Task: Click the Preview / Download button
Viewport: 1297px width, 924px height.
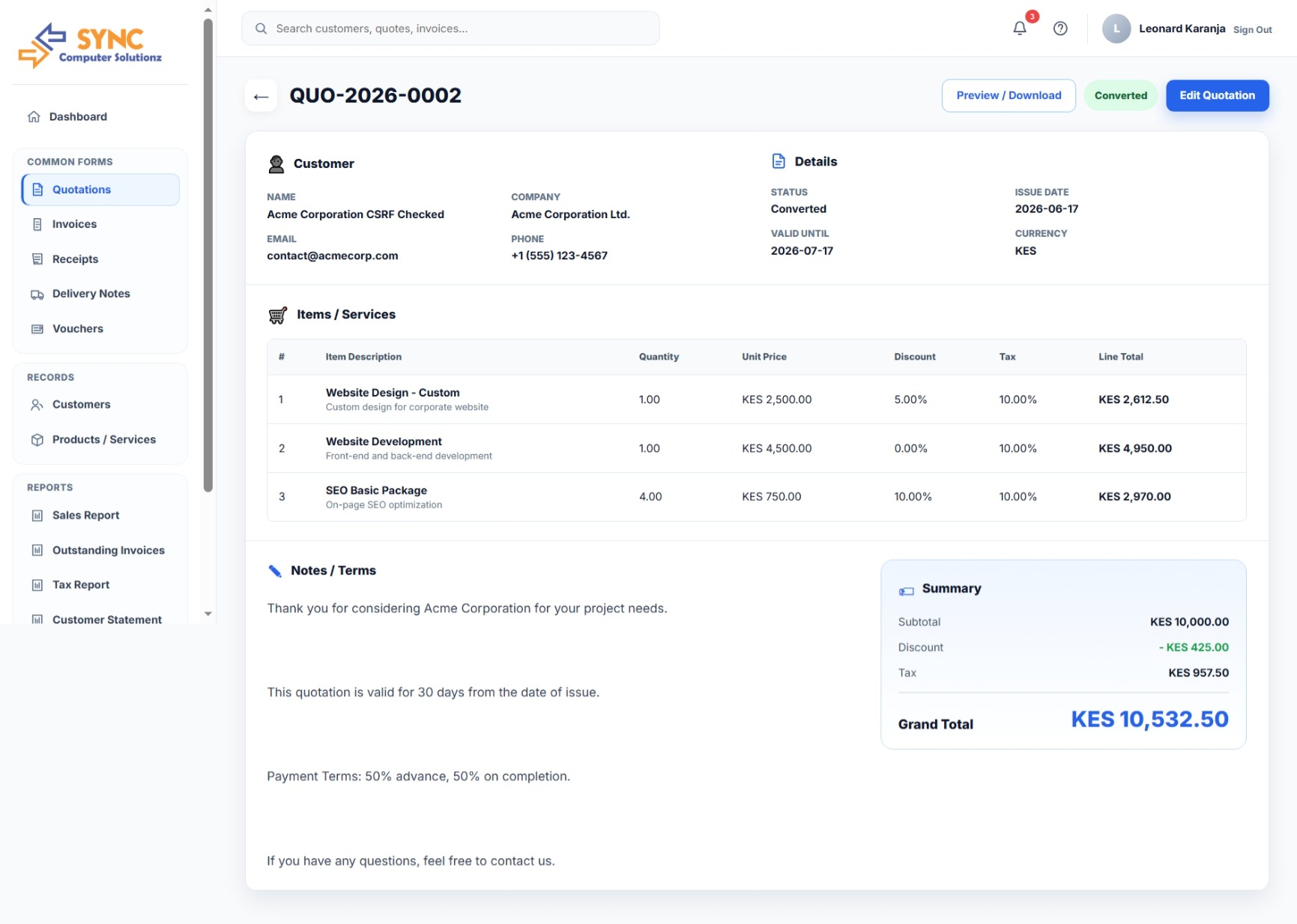Action: (x=1009, y=96)
